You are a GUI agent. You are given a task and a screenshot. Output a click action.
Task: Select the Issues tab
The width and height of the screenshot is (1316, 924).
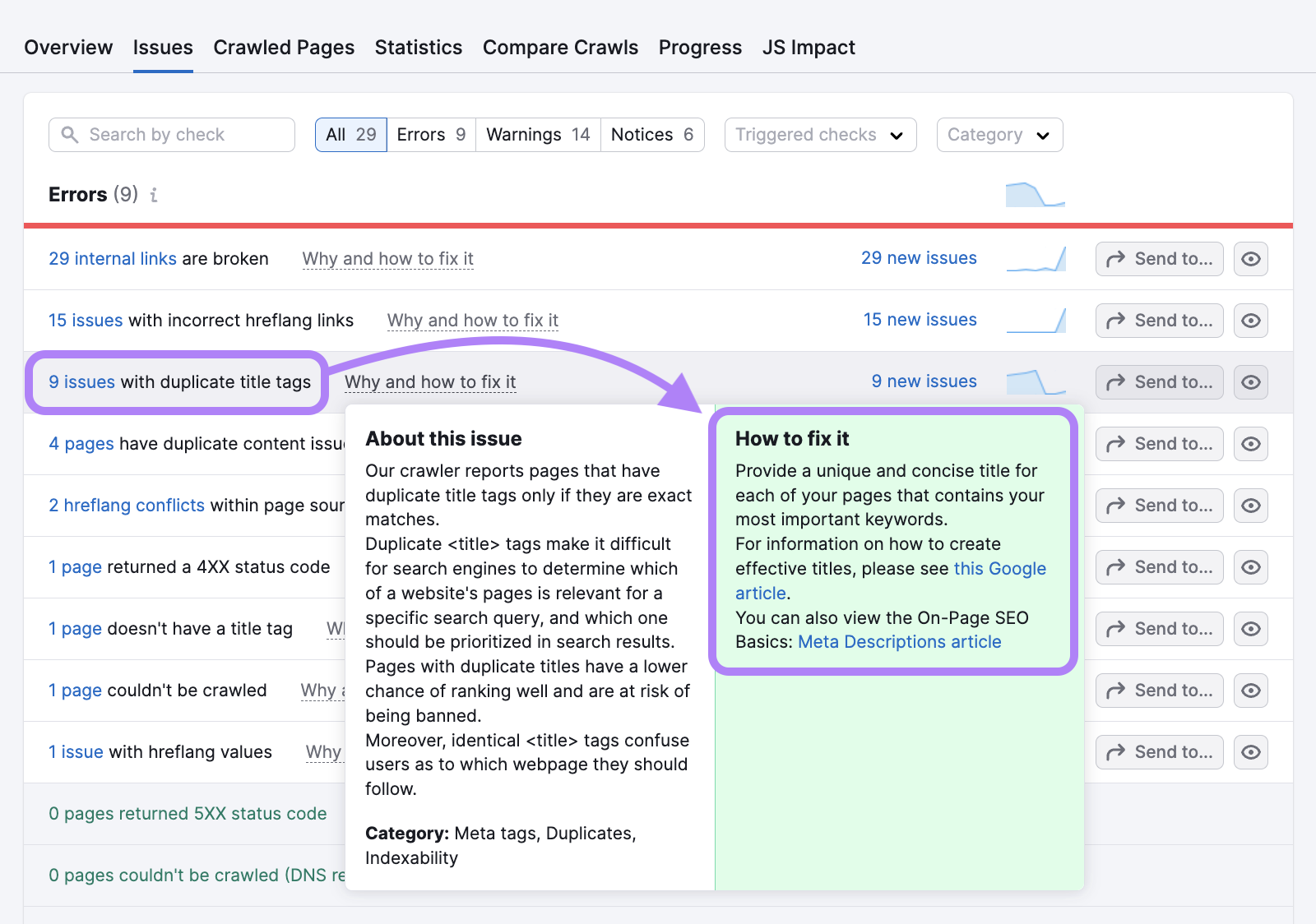tap(163, 48)
